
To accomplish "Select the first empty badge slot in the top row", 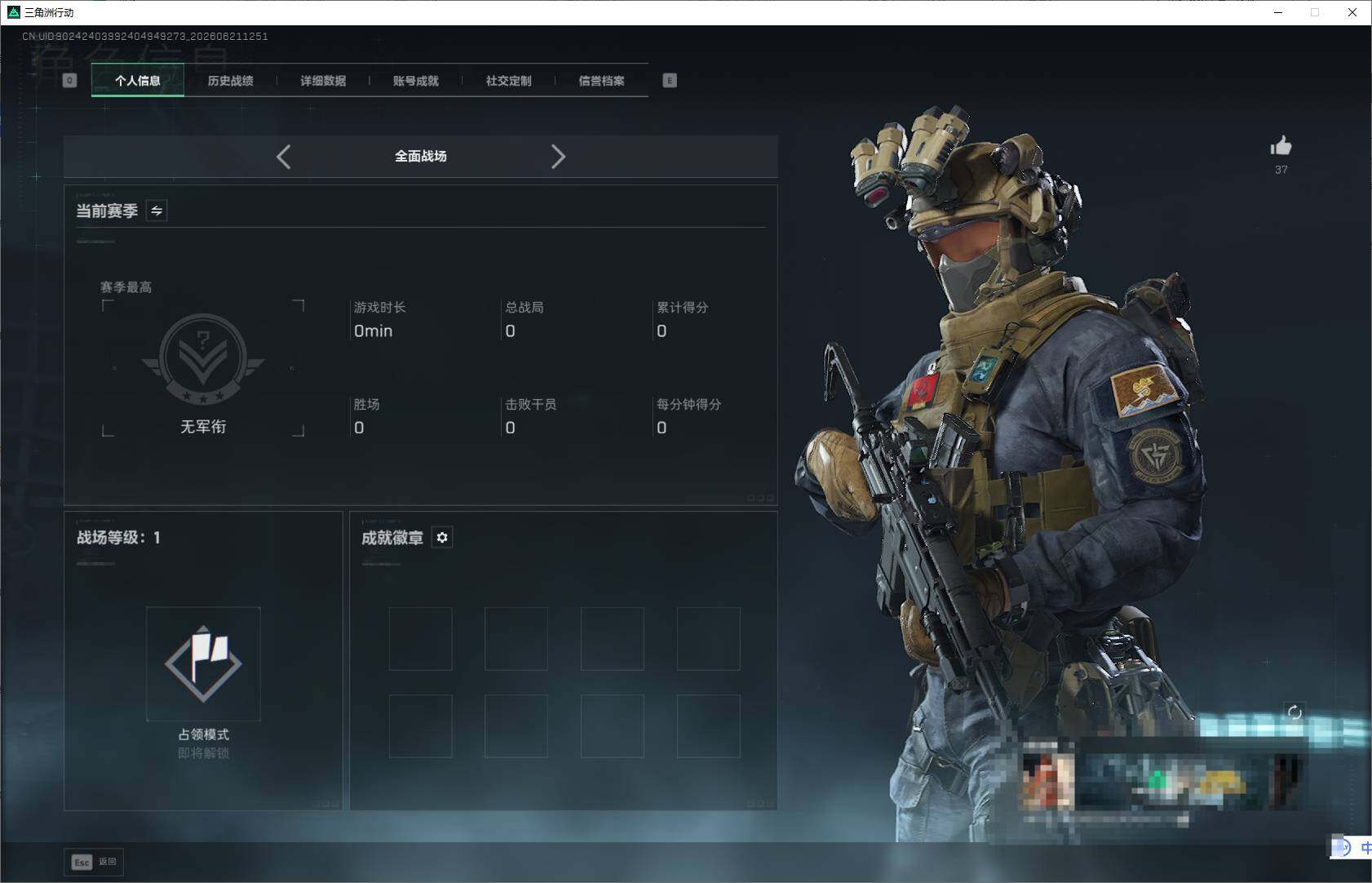I will pyautogui.click(x=421, y=639).
